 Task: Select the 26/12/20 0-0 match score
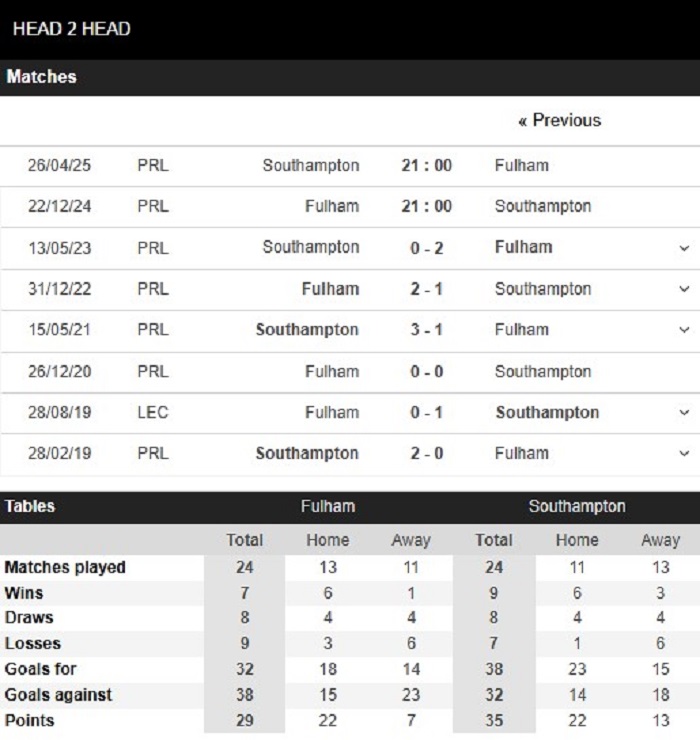tap(427, 371)
